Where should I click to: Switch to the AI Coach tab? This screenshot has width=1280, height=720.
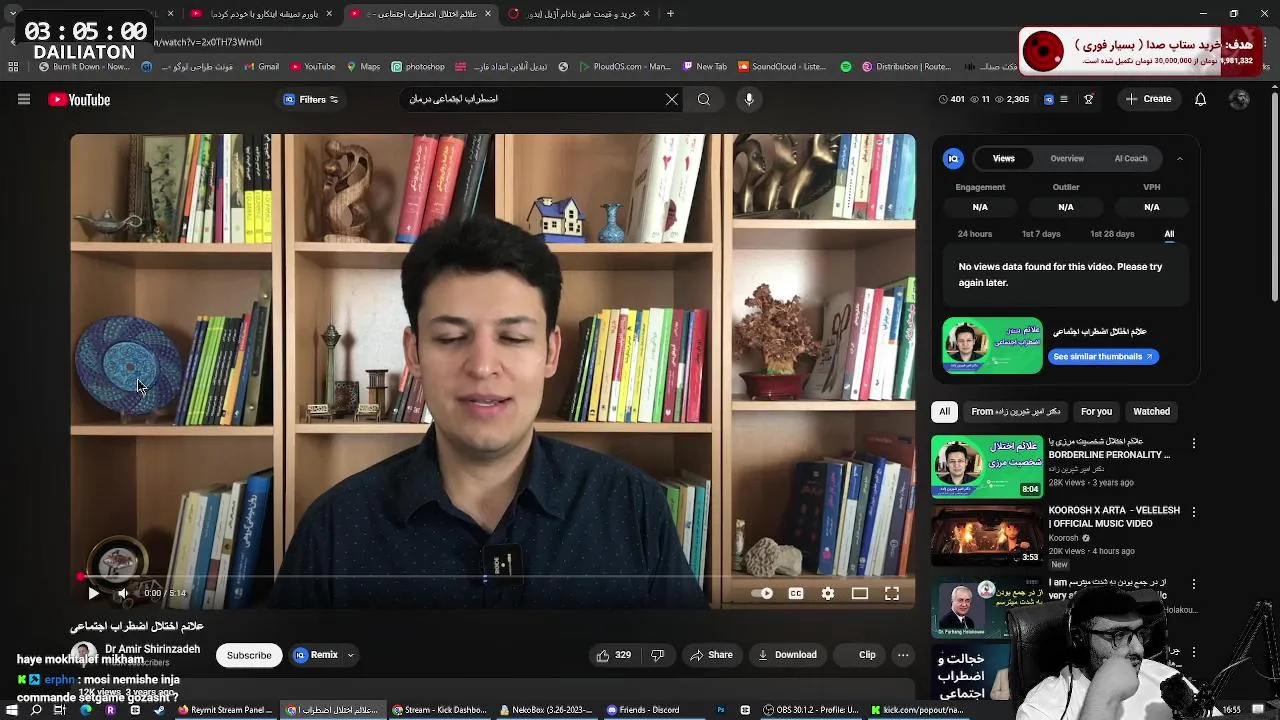click(x=1131, y=158)
